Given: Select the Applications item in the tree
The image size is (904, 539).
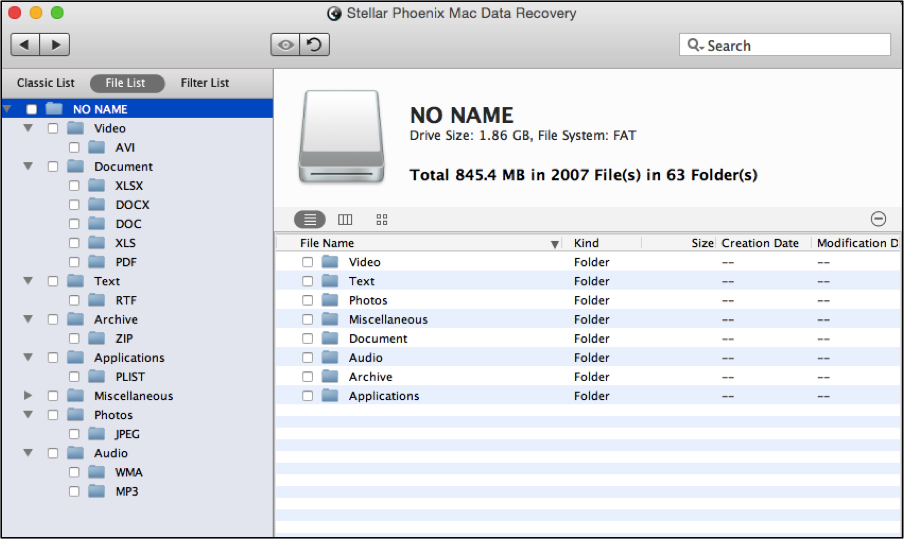Looking at the screenshot, I should pos(129,357).
